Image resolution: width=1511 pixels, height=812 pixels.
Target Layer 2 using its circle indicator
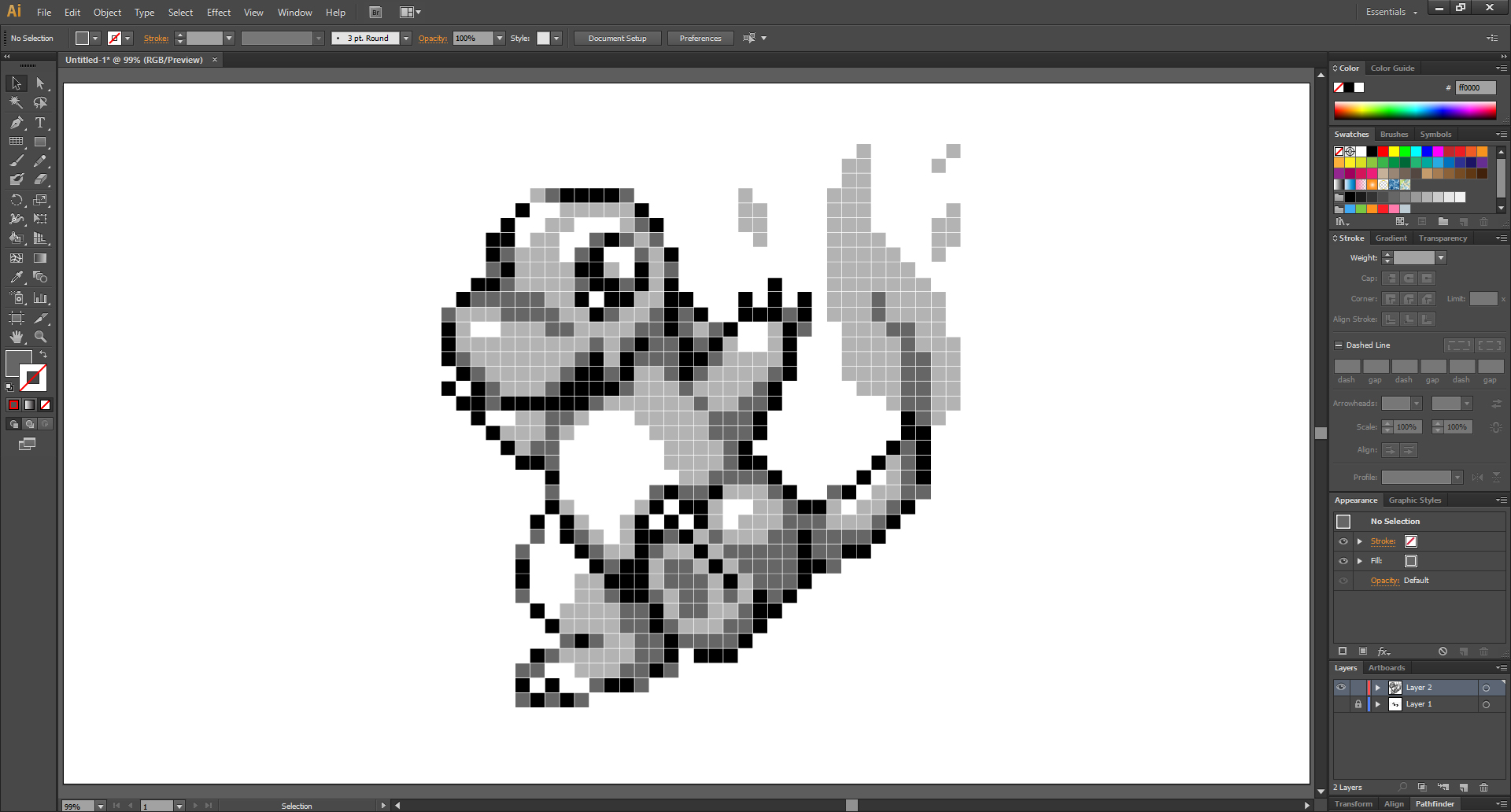[x=1486, y=688]
